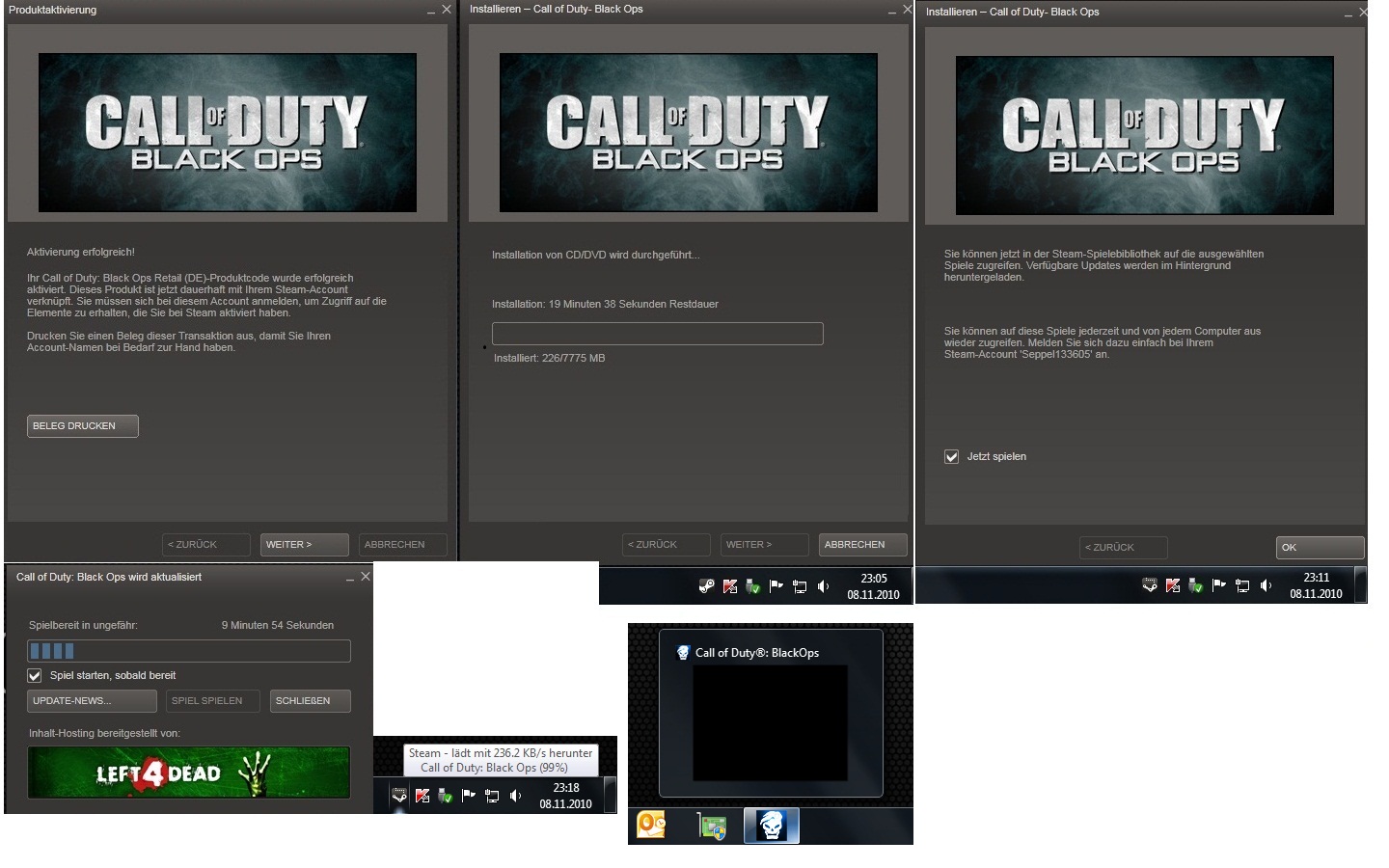Toggle 'Spiel starten, sobald bereit' checkbox
Screen dimensions: 1389x868
[x=36, y=675]
